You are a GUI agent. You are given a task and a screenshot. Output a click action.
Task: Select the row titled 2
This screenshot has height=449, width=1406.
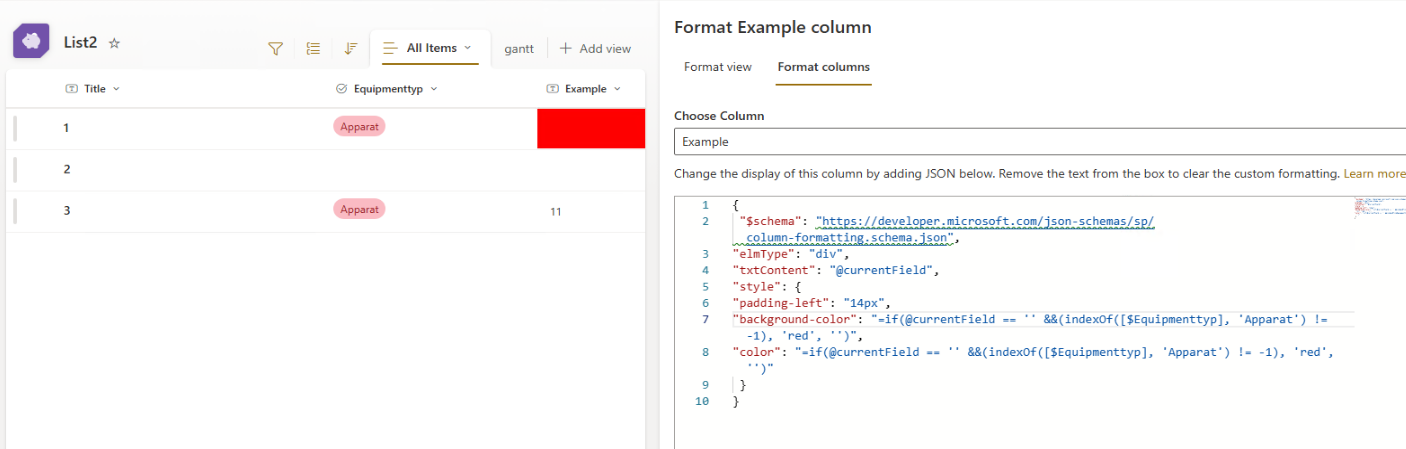coord(325,169)
